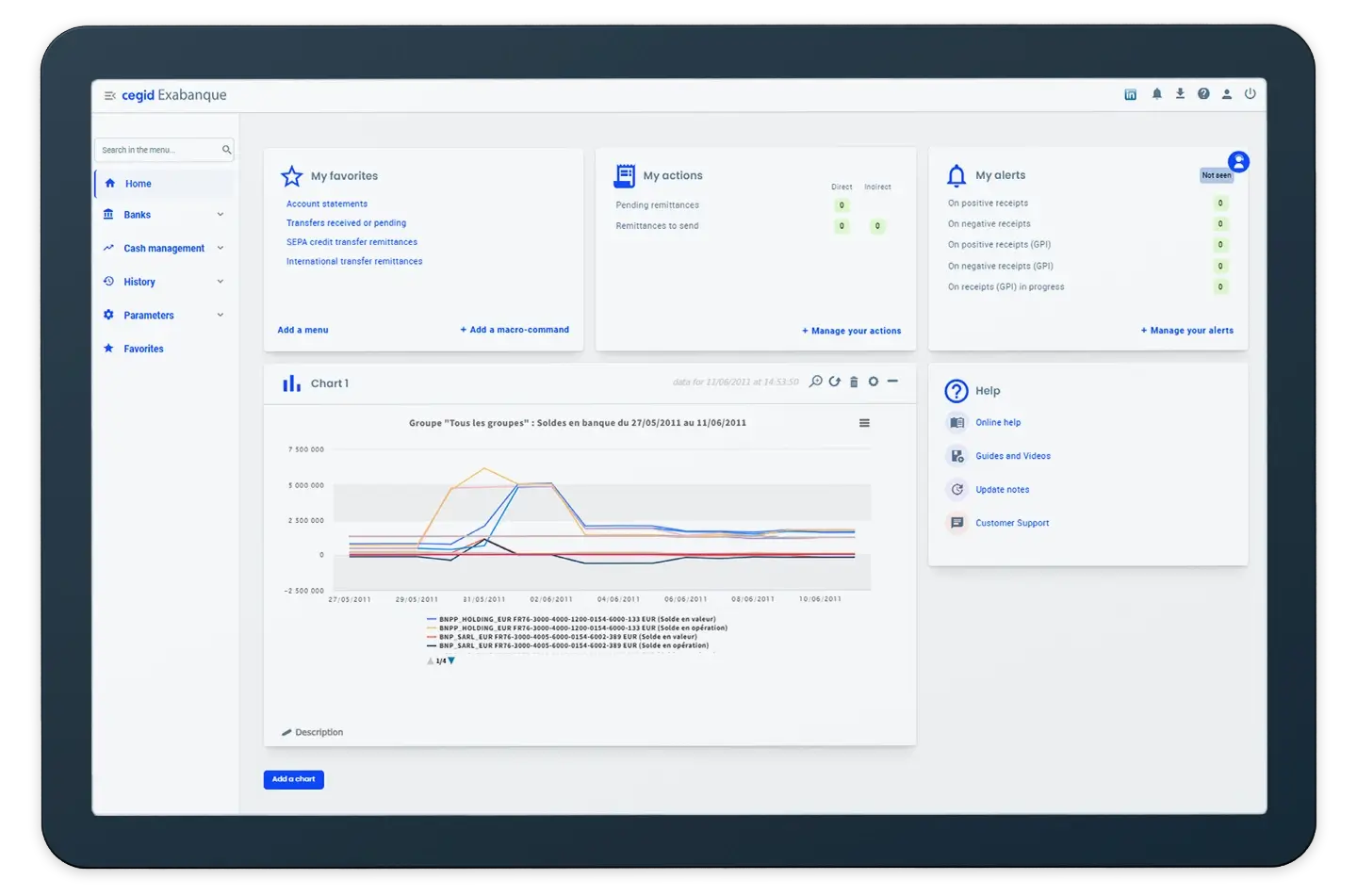Zoom Chart 1 with the magnifier icon

pyautogui.click(x=816, y=382)
